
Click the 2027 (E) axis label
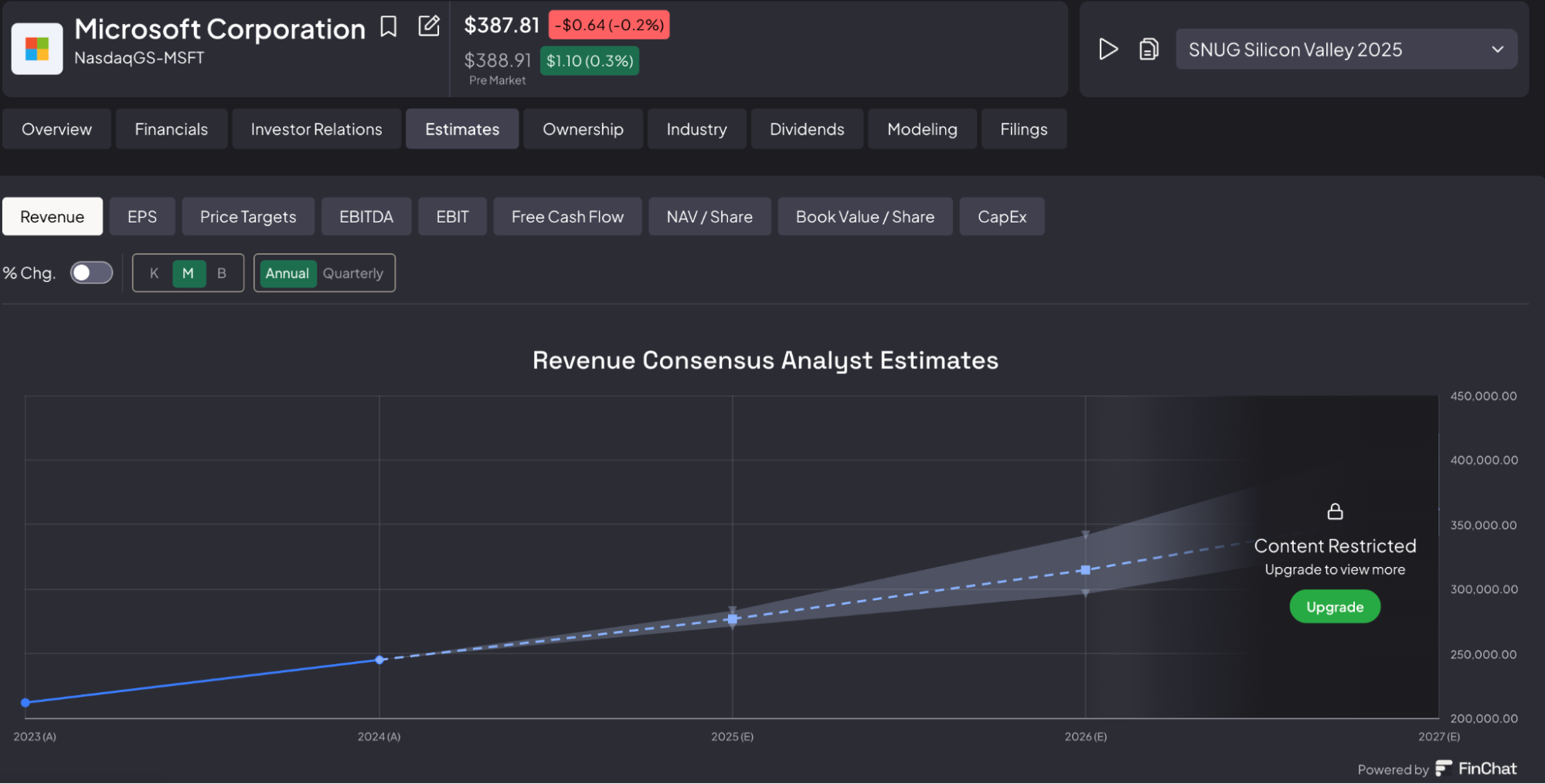[x=1438, y=737]
